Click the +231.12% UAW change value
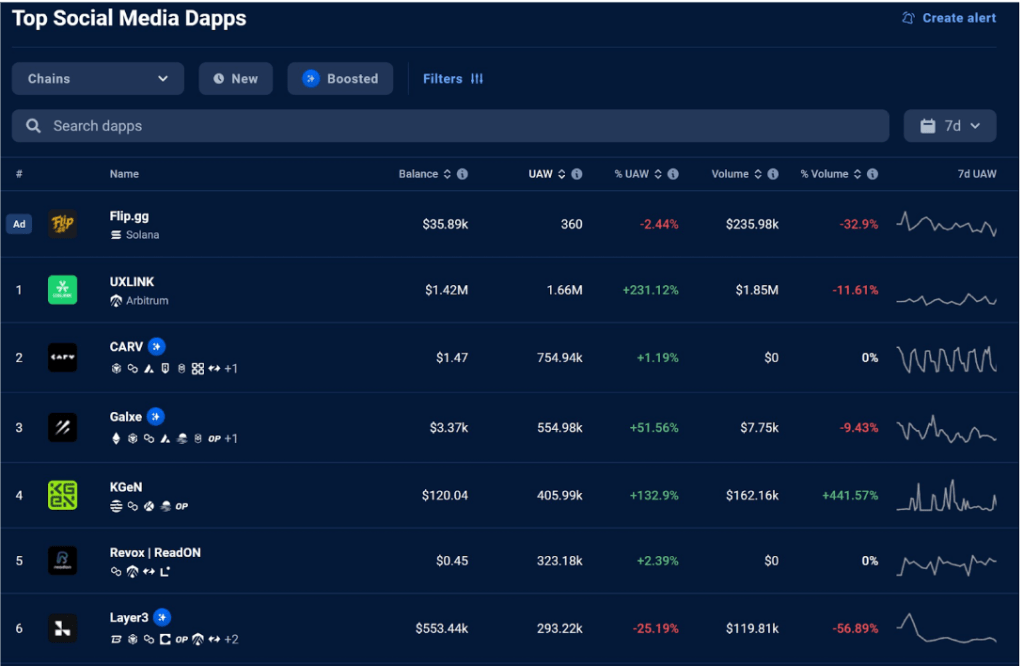 (650, 290)
